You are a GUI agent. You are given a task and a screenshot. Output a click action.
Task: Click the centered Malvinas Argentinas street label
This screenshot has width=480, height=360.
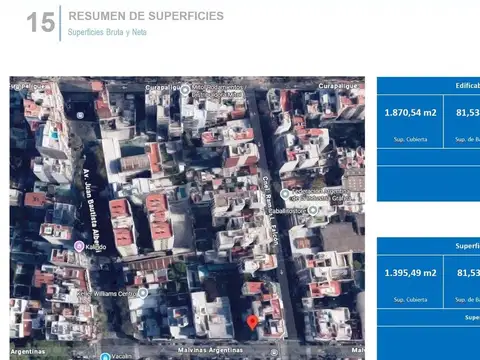(210, 350)
